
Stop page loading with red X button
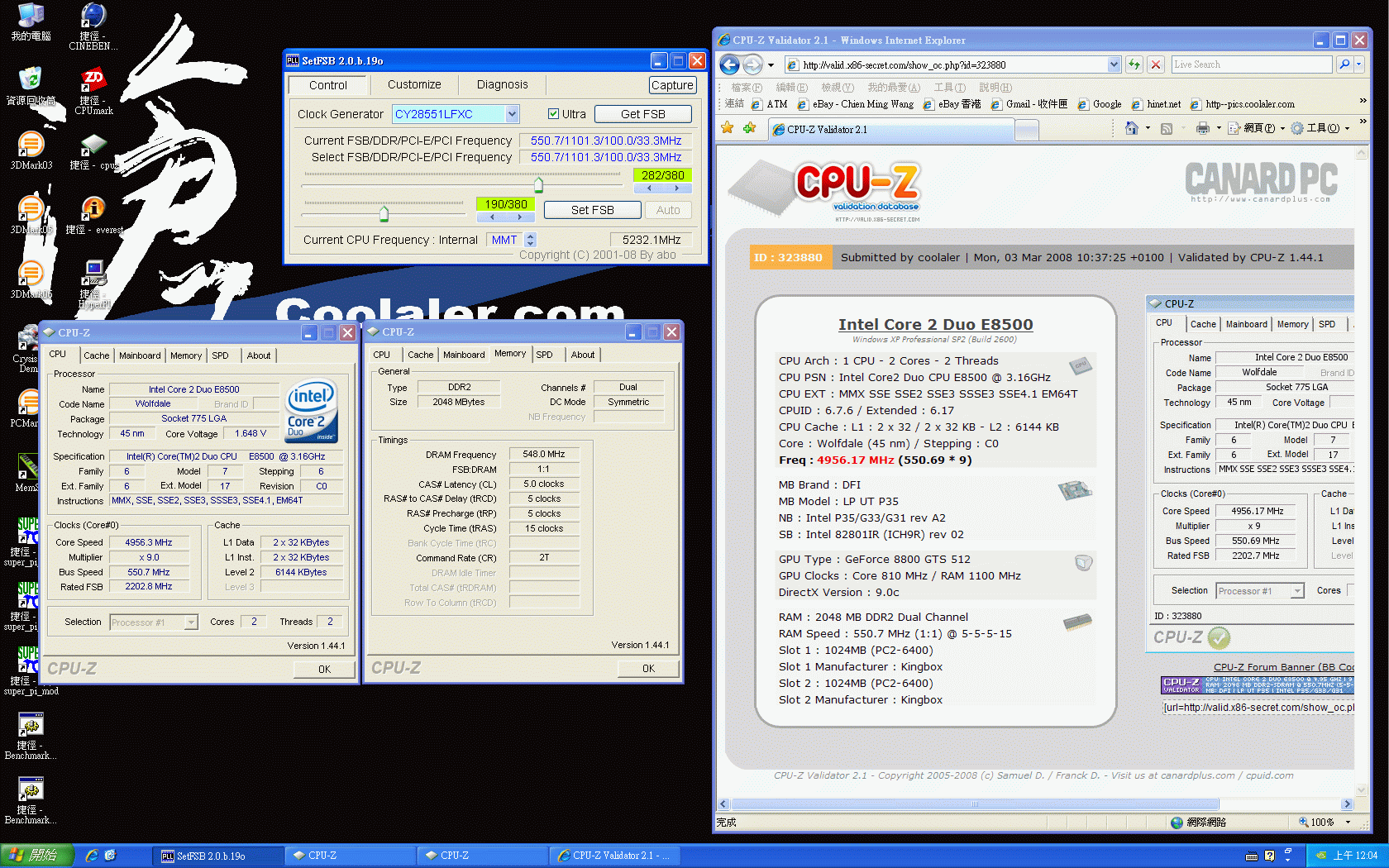[x=1157, y=64]
